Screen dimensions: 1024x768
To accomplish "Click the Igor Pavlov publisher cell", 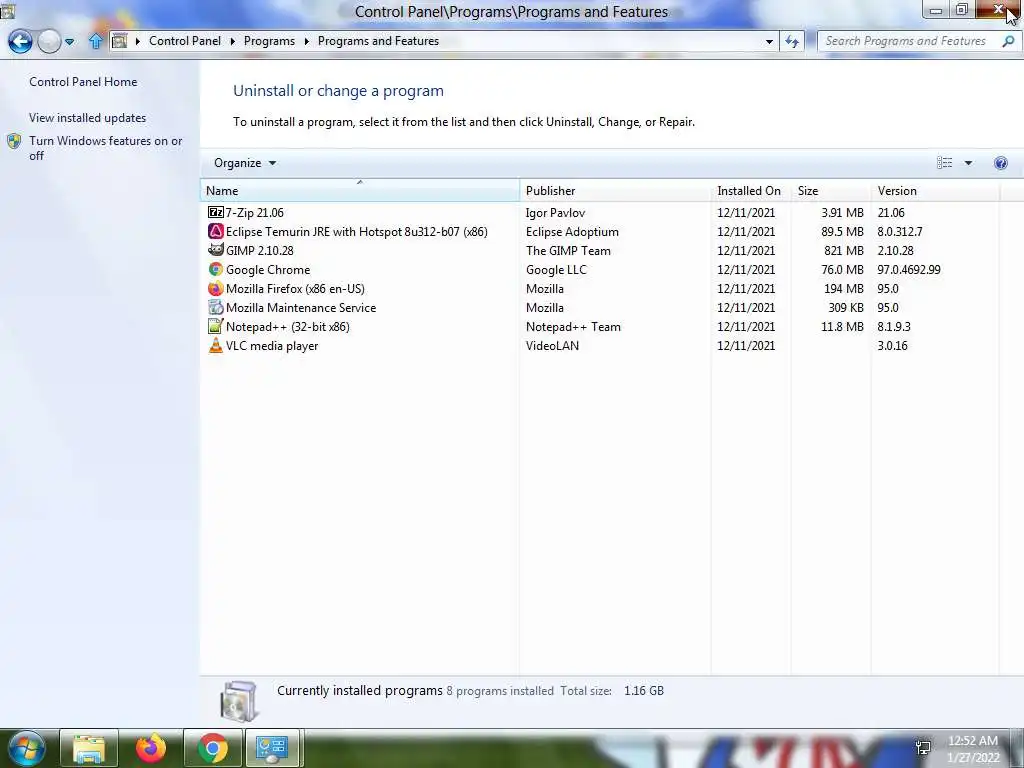I will 555,212.
